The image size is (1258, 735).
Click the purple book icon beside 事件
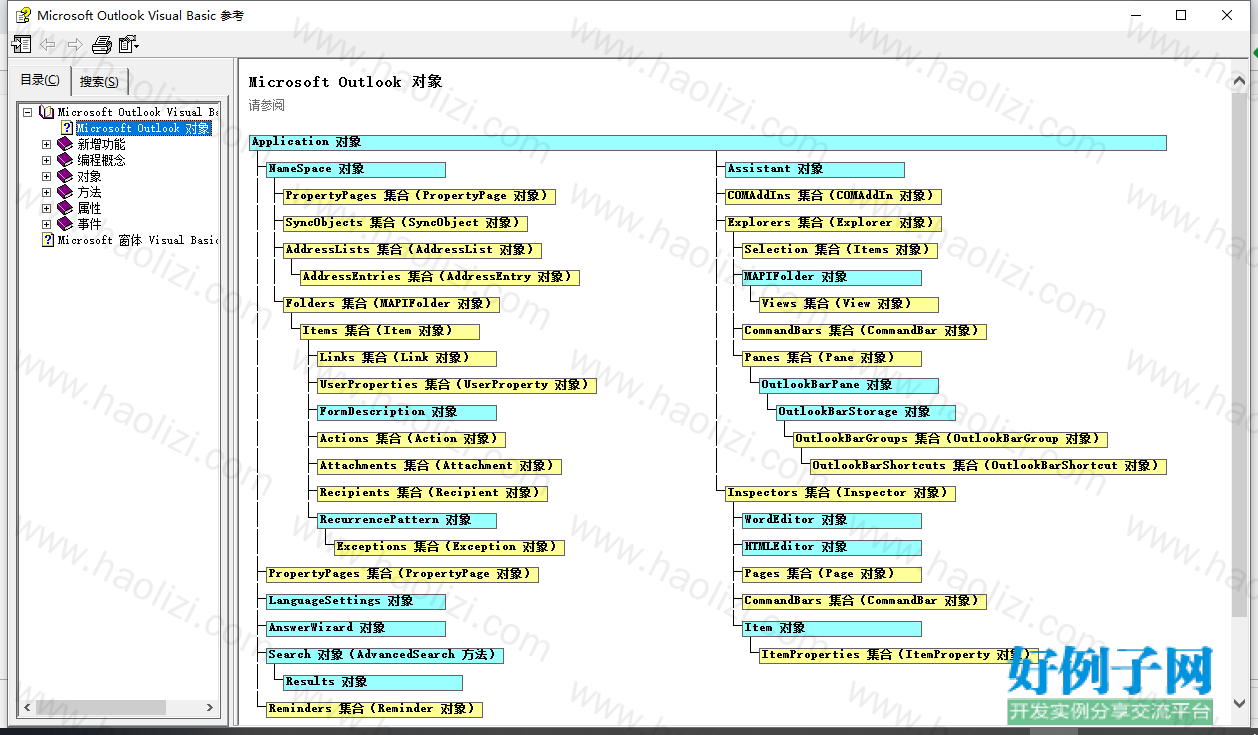tap(65, 224)
